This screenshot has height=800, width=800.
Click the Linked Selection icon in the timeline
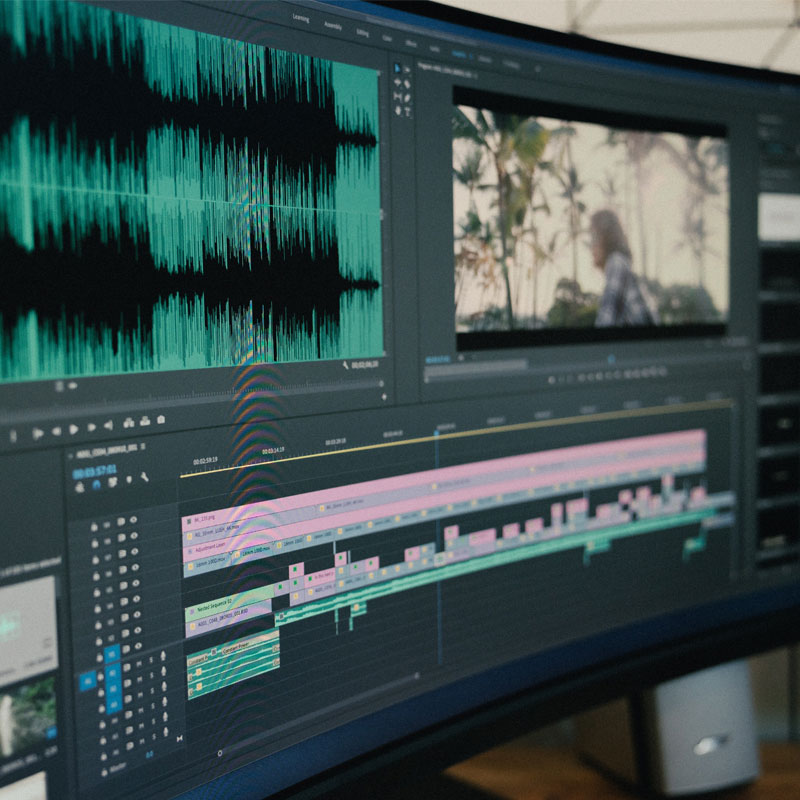[112, 482]
